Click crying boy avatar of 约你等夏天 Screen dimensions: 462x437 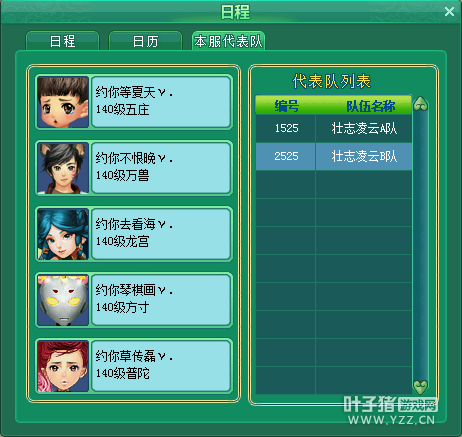coord(63,102)
